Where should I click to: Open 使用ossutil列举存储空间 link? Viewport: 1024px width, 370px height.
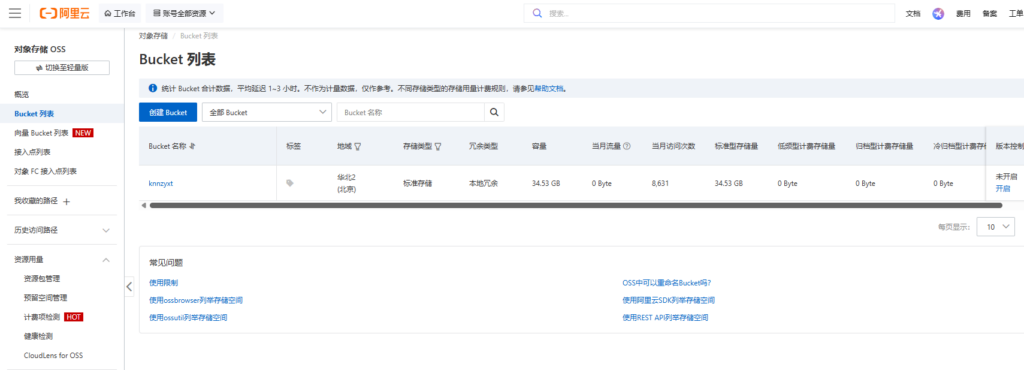click(x=188, y=317)
